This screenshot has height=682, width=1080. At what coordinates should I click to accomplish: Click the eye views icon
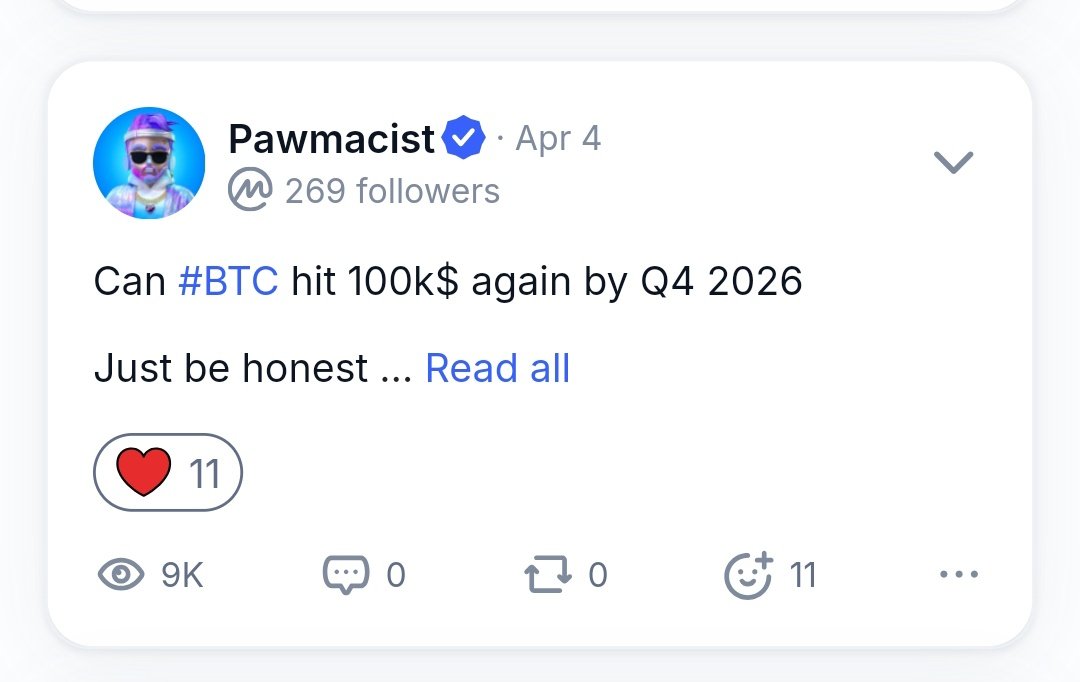tap(120, 575)
